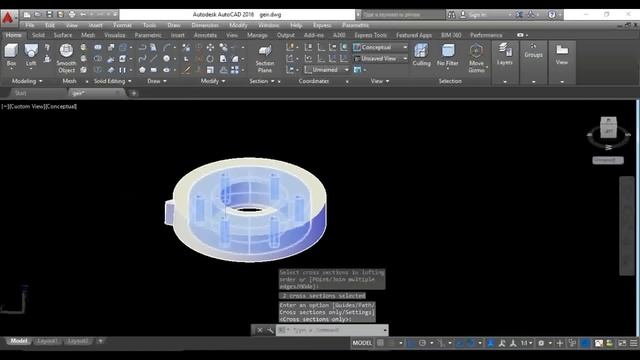The image size is (640, 360).
Task: Open the Unsaved View dropdown
Action: (x=380, y=59)
